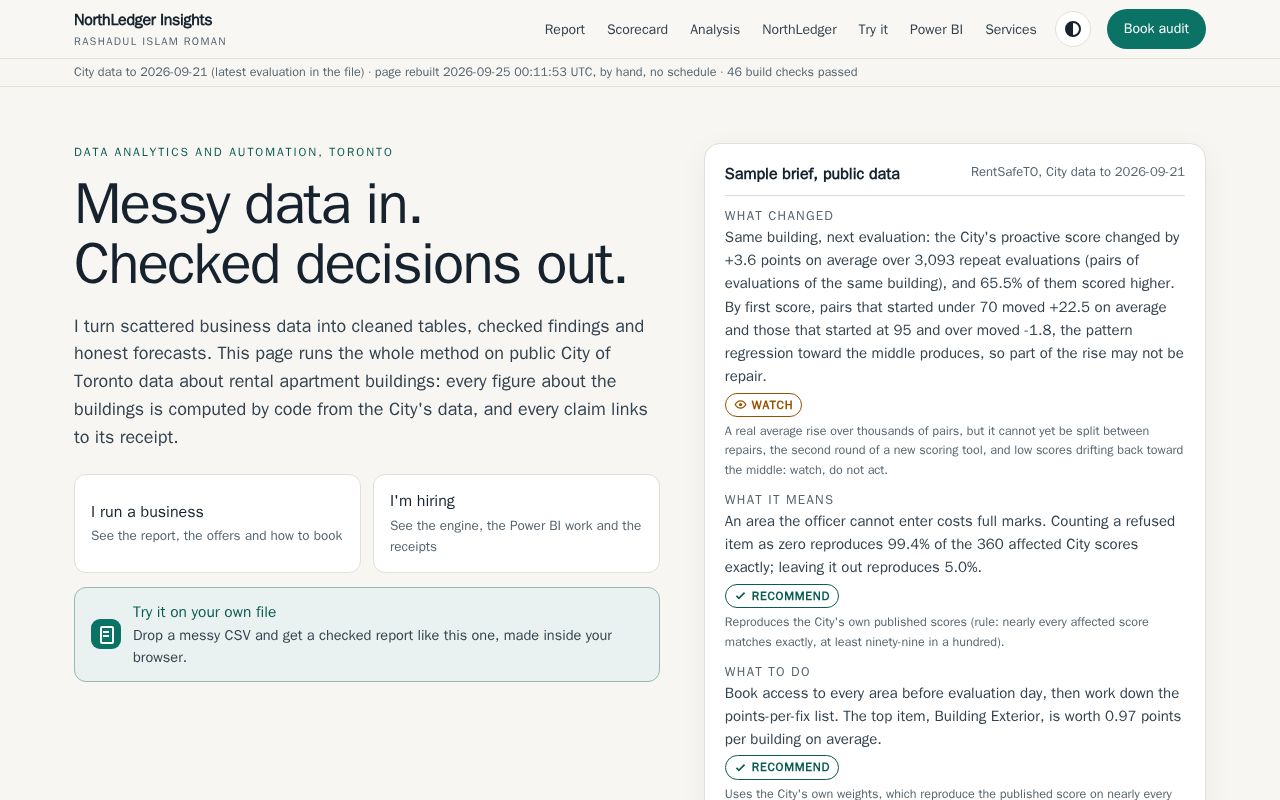Viewport: 1280px width, 800px height.
Task: Click 'Drop a messy CSV' description text
Action: click(x=372, y=646)
